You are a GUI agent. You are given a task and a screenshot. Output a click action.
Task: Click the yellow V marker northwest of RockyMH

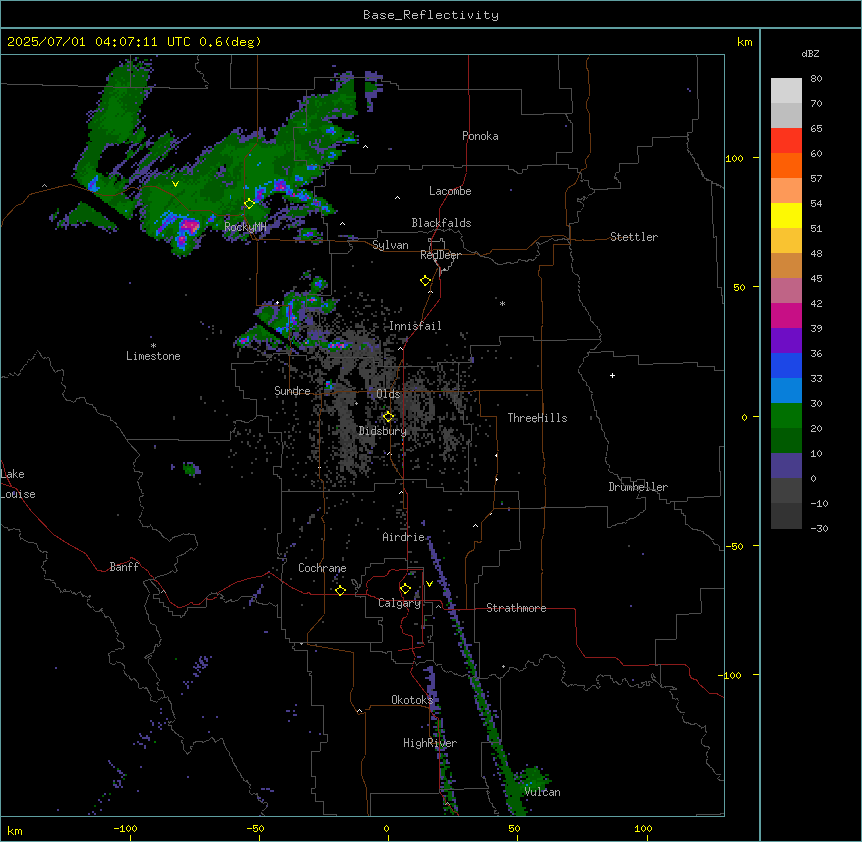[x=175, y=184]
